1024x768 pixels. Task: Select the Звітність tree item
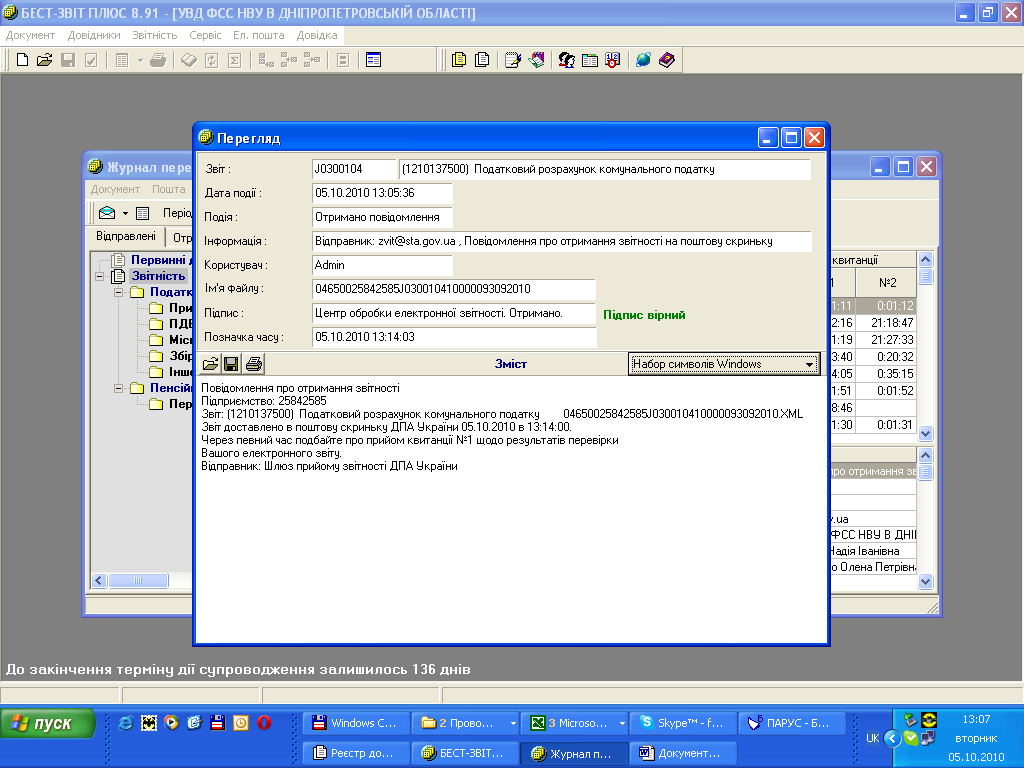point(159,276)
